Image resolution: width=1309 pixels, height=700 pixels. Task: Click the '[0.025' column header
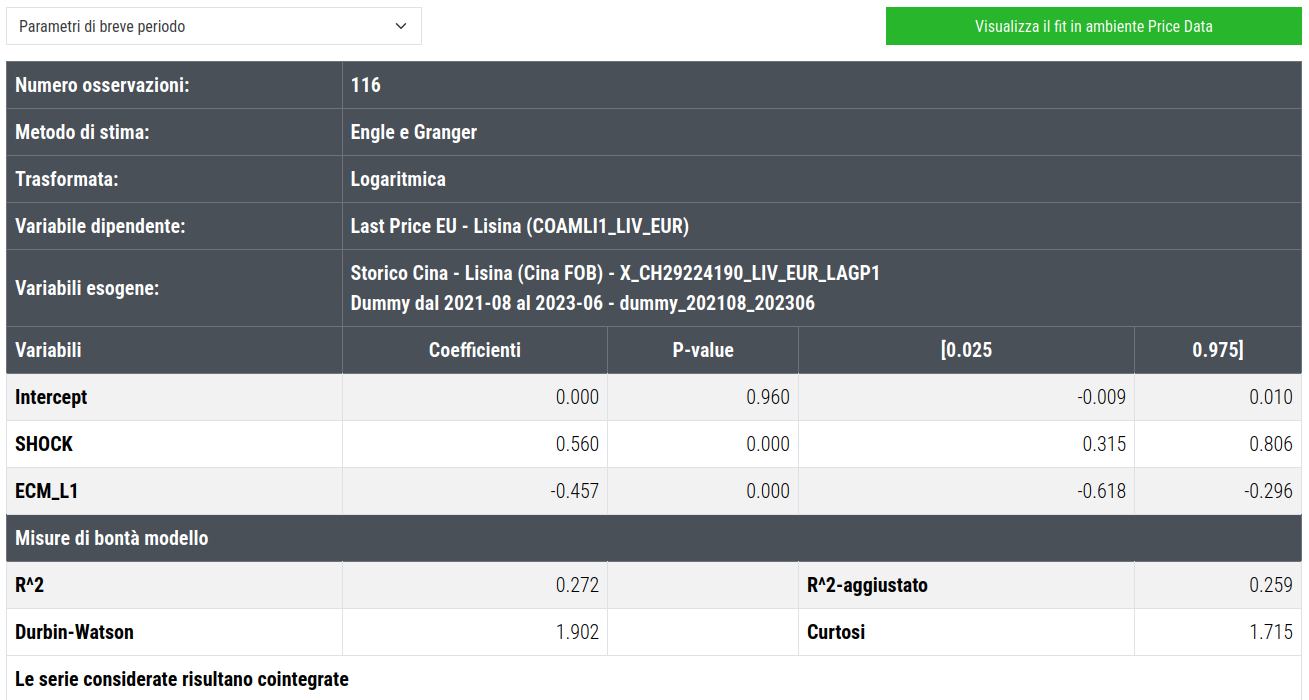click(x=967, y=350)
